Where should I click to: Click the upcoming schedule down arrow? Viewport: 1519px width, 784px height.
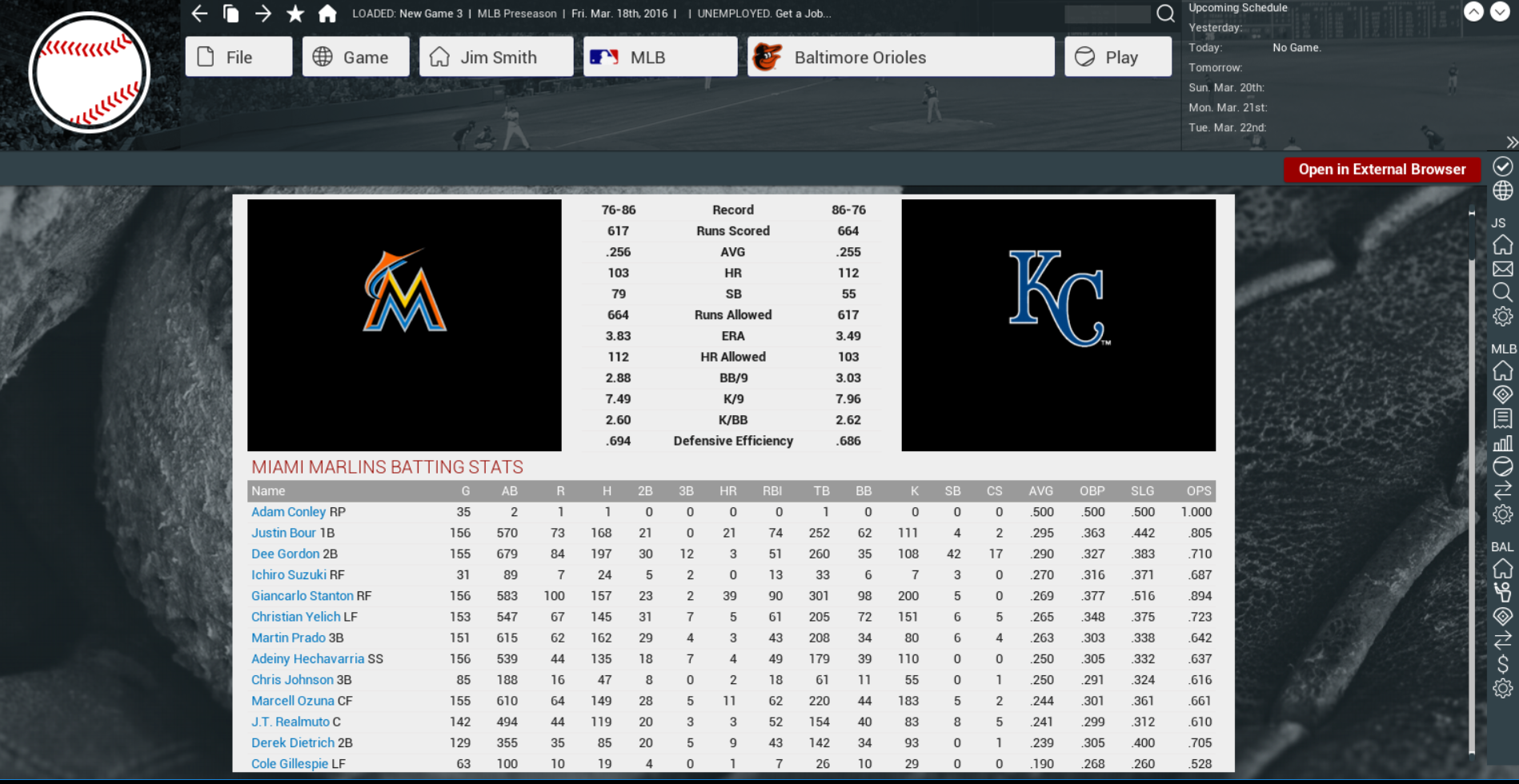[1500, 11]
